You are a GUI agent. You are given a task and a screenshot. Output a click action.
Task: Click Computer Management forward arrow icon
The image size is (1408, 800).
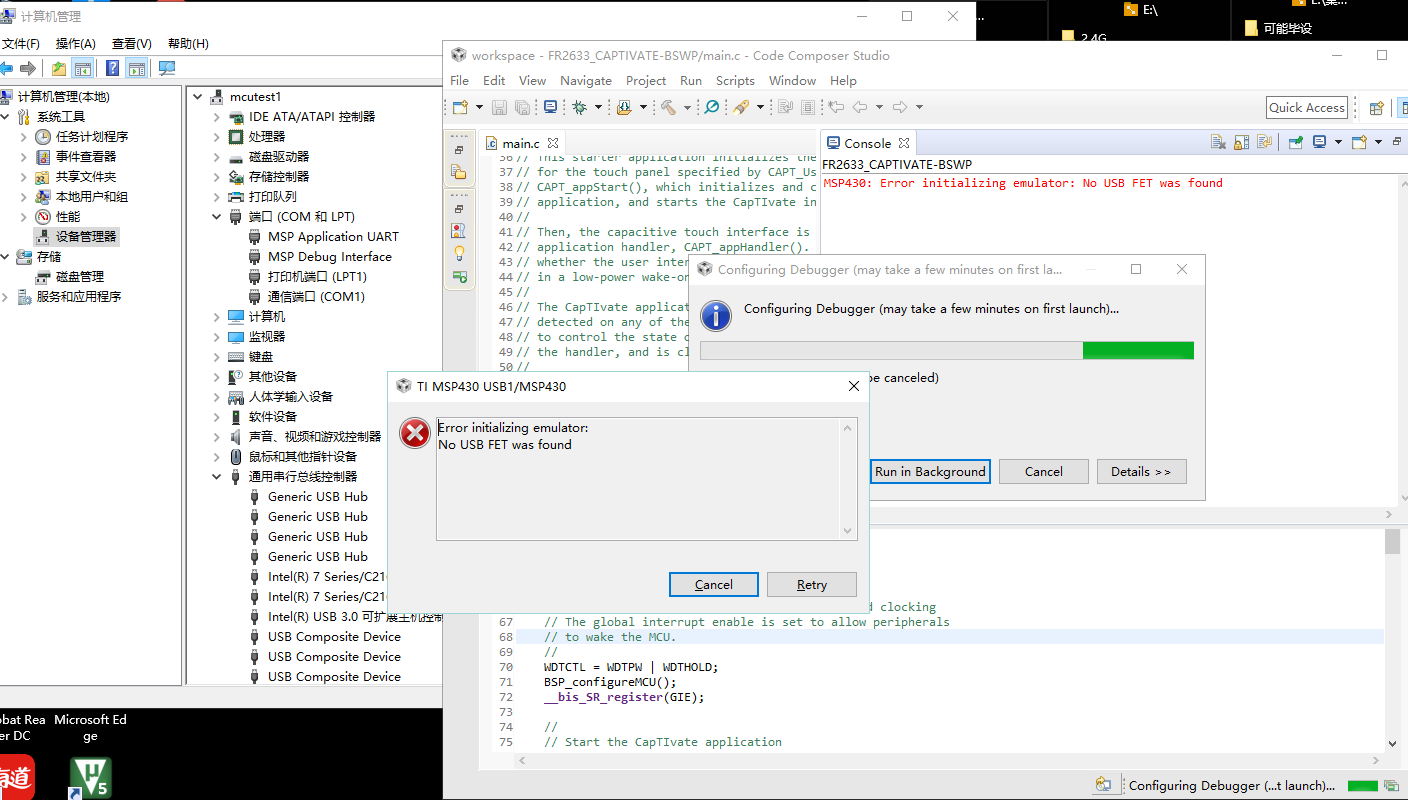(x=28, y=69)
